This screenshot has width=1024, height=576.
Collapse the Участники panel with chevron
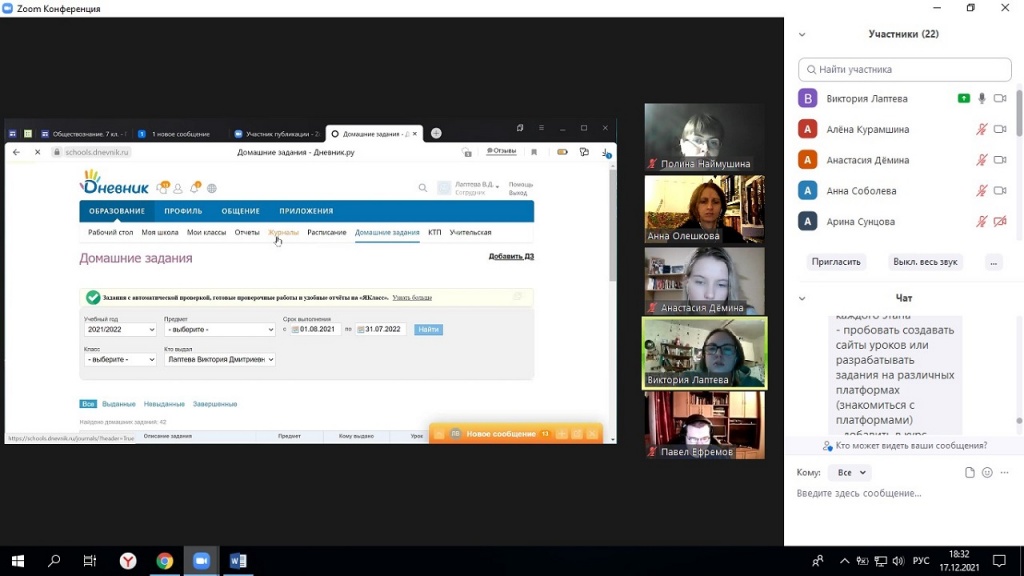[x=802, y=34]
